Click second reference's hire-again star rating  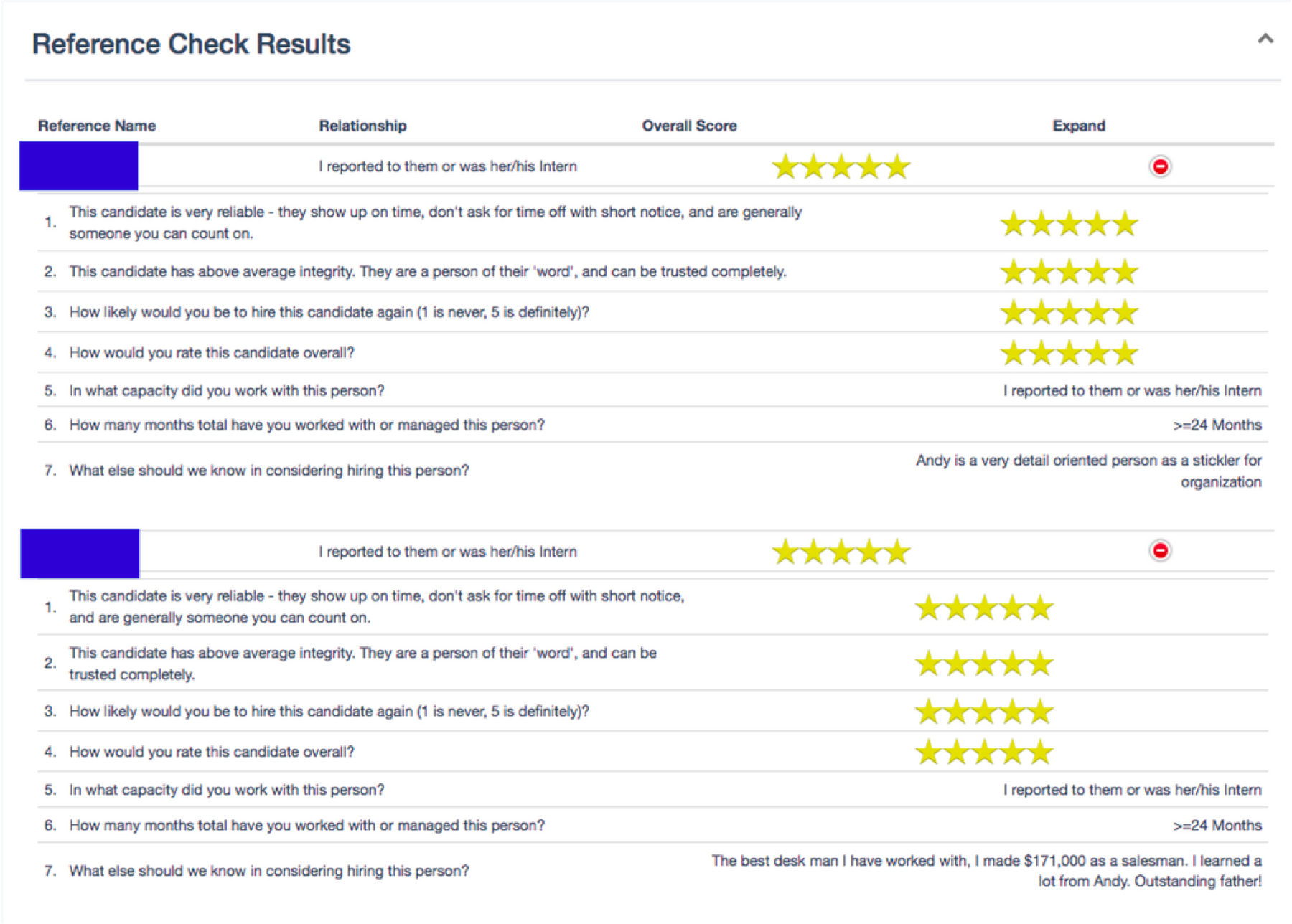(984, 712)
